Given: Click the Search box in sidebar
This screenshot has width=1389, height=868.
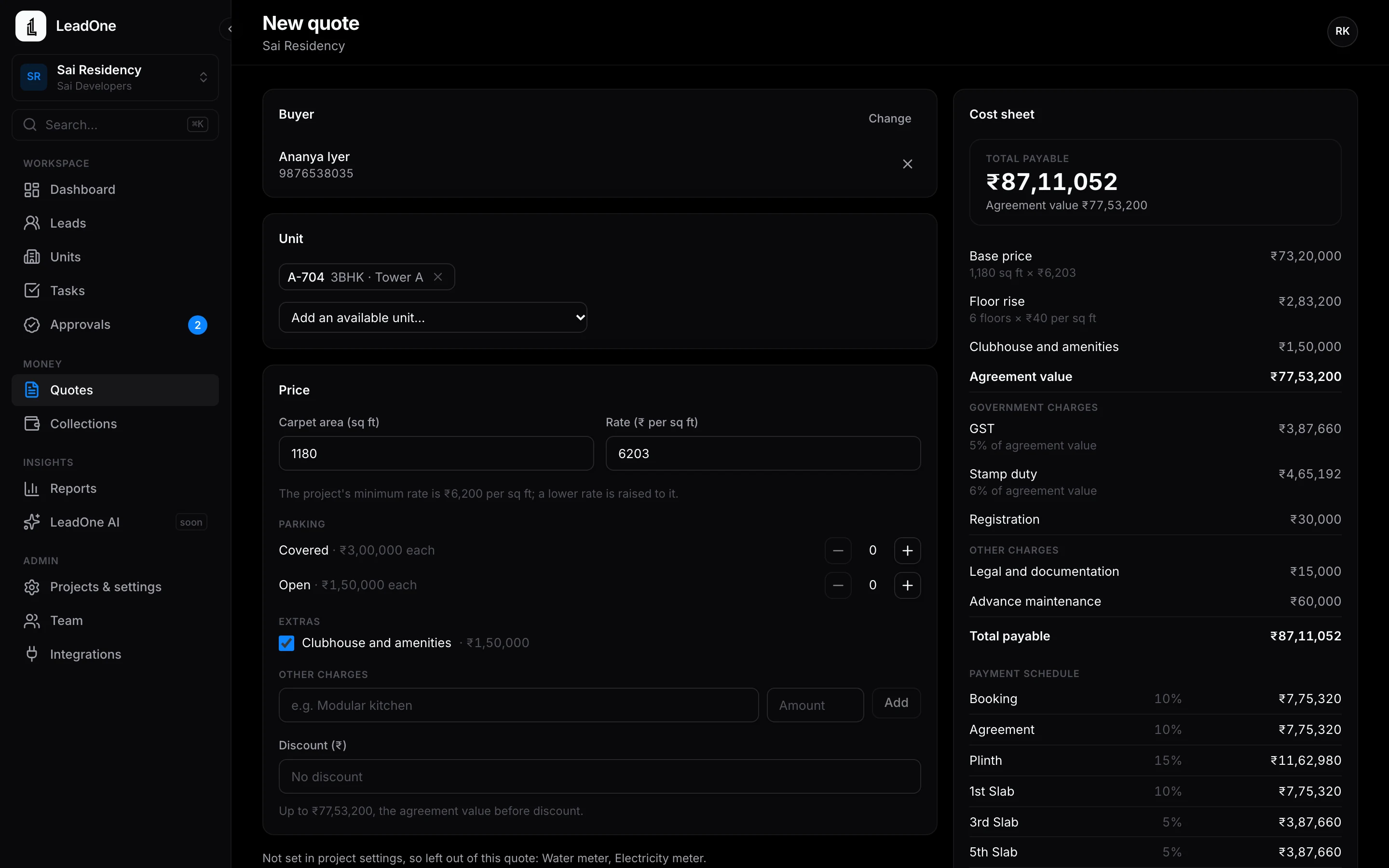Looking at the screenshot, I should [x=115, y=124].
